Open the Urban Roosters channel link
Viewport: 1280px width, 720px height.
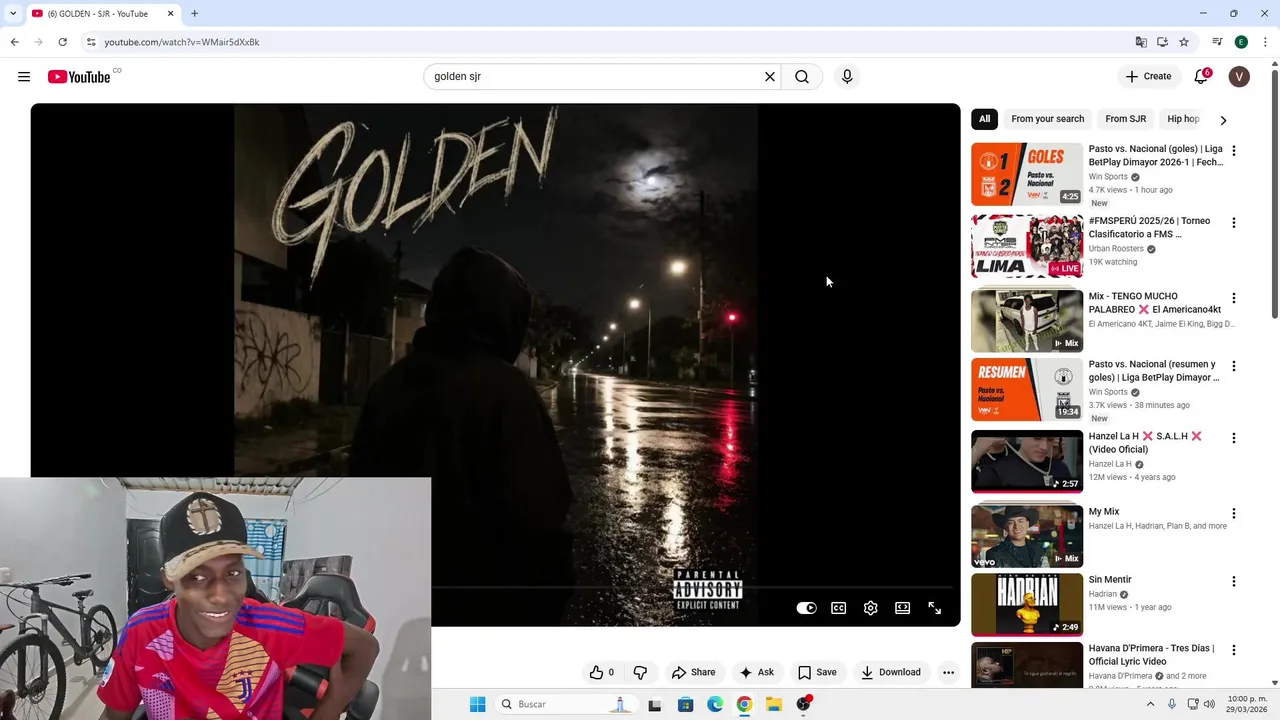point(1116,249)
